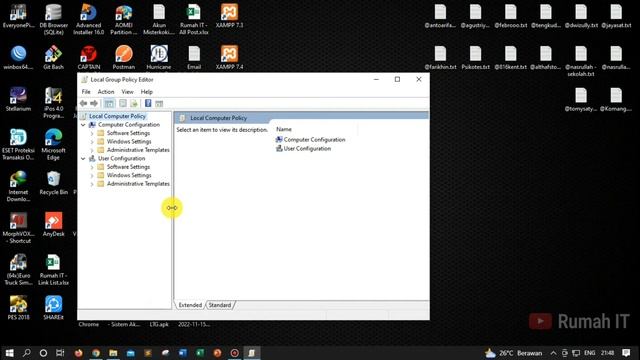The height and width of the screenshot is (360, 640).
Task: Switch to the Extended tab
Action: point(190,305)
